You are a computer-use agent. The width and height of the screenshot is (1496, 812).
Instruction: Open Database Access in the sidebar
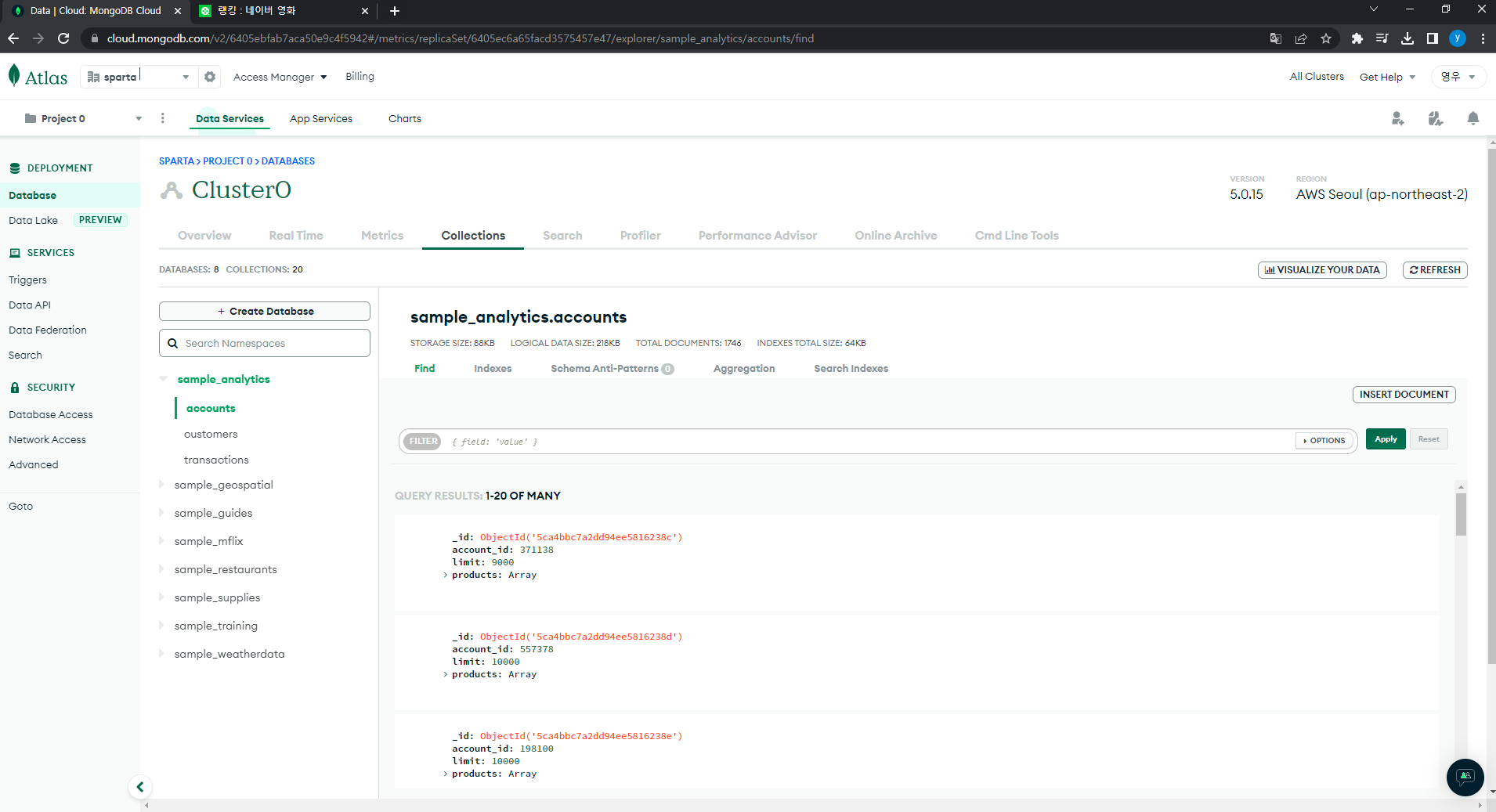click(x=50, y=415)
